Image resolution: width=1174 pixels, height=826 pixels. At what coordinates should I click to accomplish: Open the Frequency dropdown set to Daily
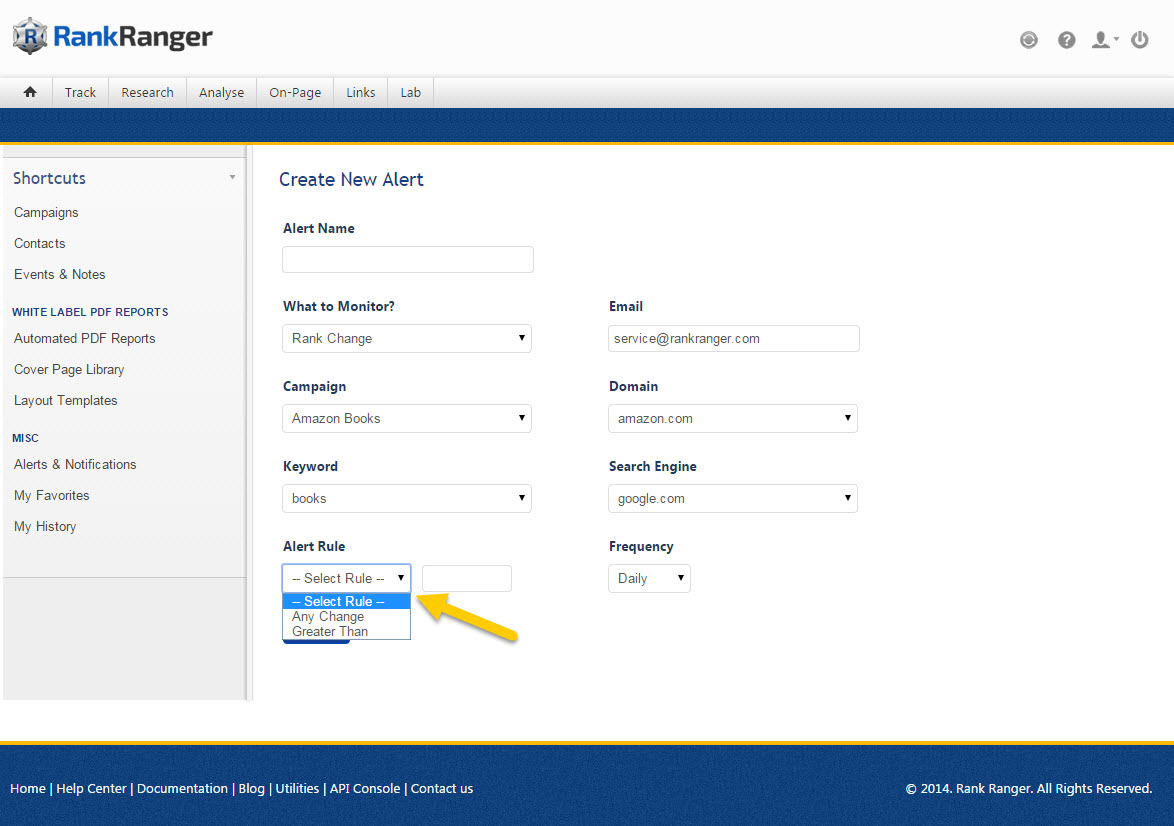649,578
